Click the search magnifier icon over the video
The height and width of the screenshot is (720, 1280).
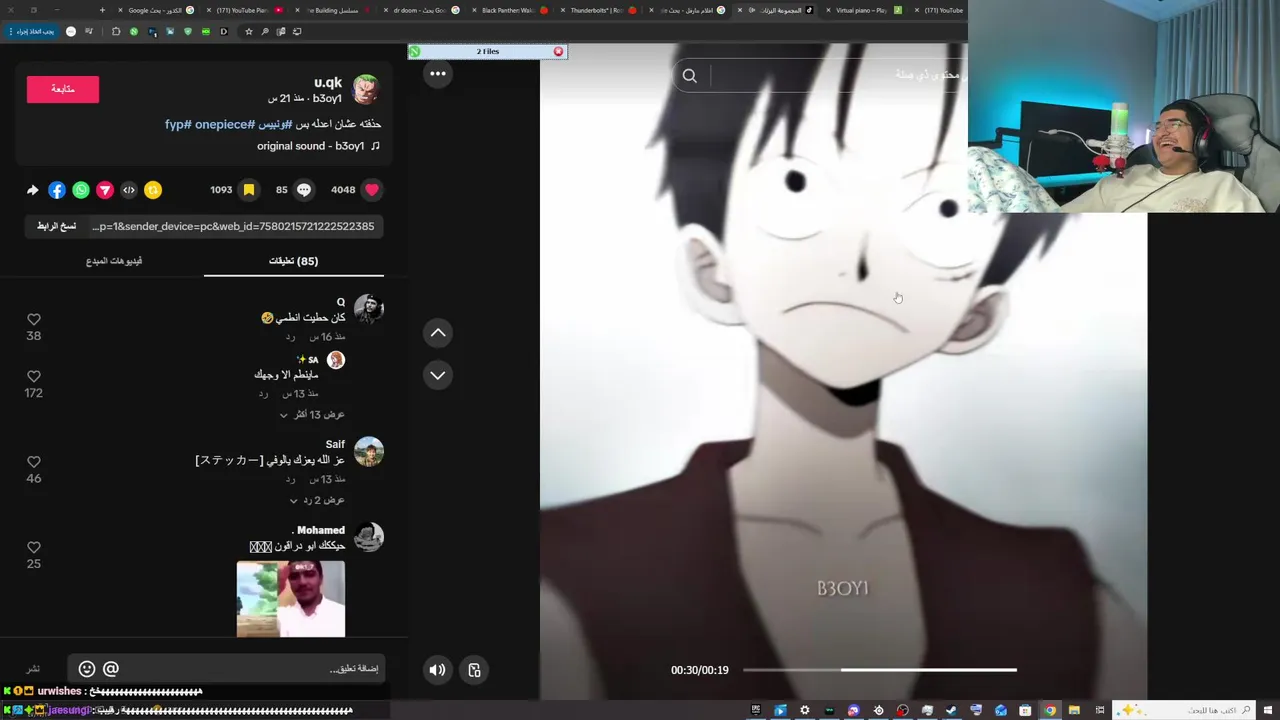coord(690,76)
